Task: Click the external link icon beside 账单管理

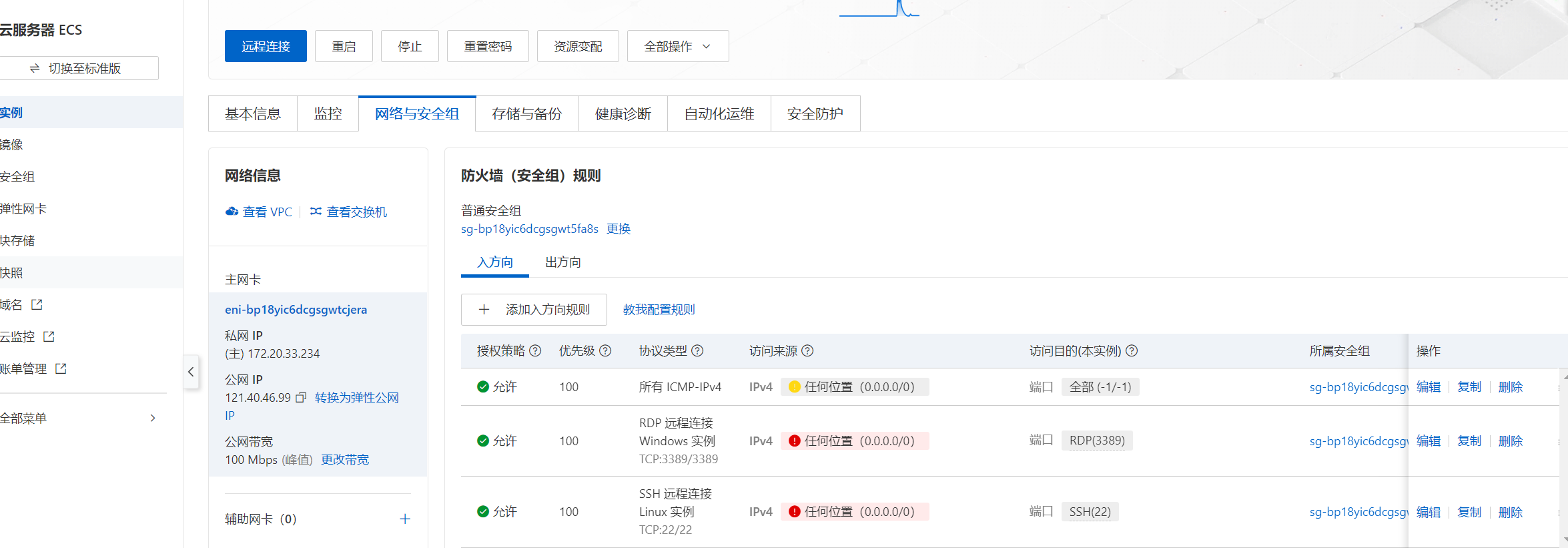Action: coord(61,368)
